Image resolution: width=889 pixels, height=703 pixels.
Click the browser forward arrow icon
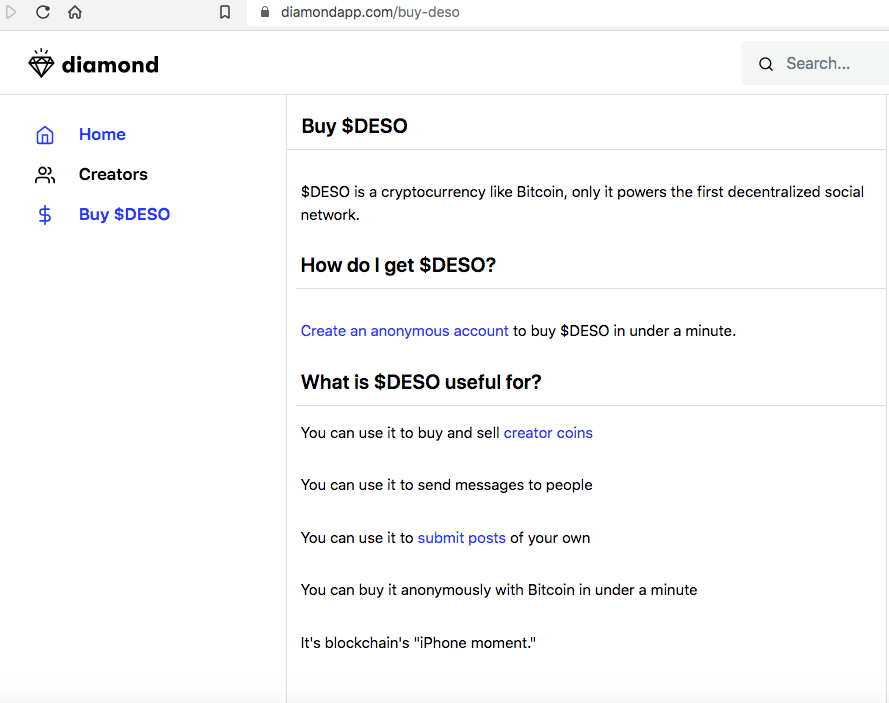click(11, 12)
